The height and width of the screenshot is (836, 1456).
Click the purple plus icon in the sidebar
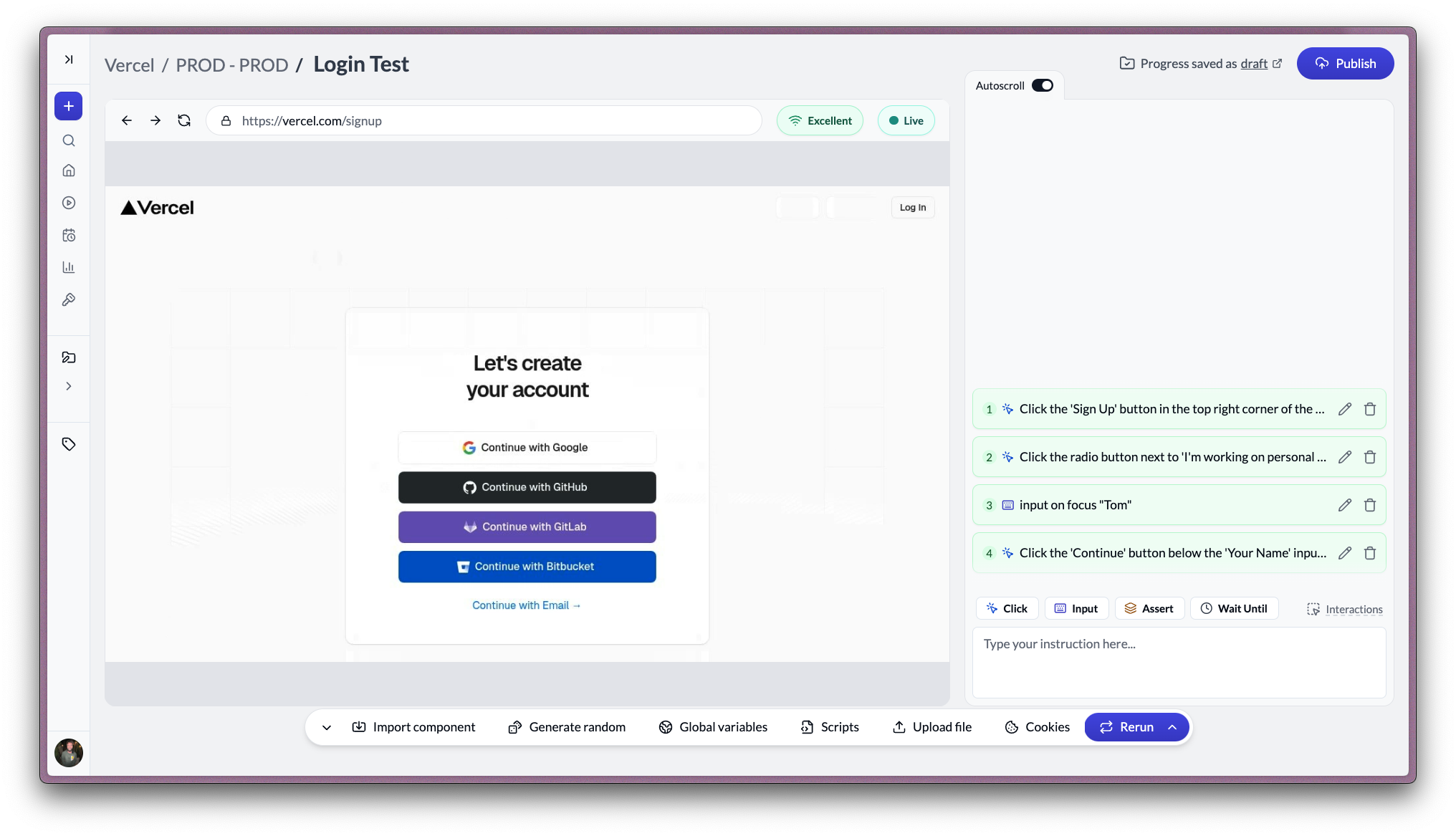tap(68, 105)
